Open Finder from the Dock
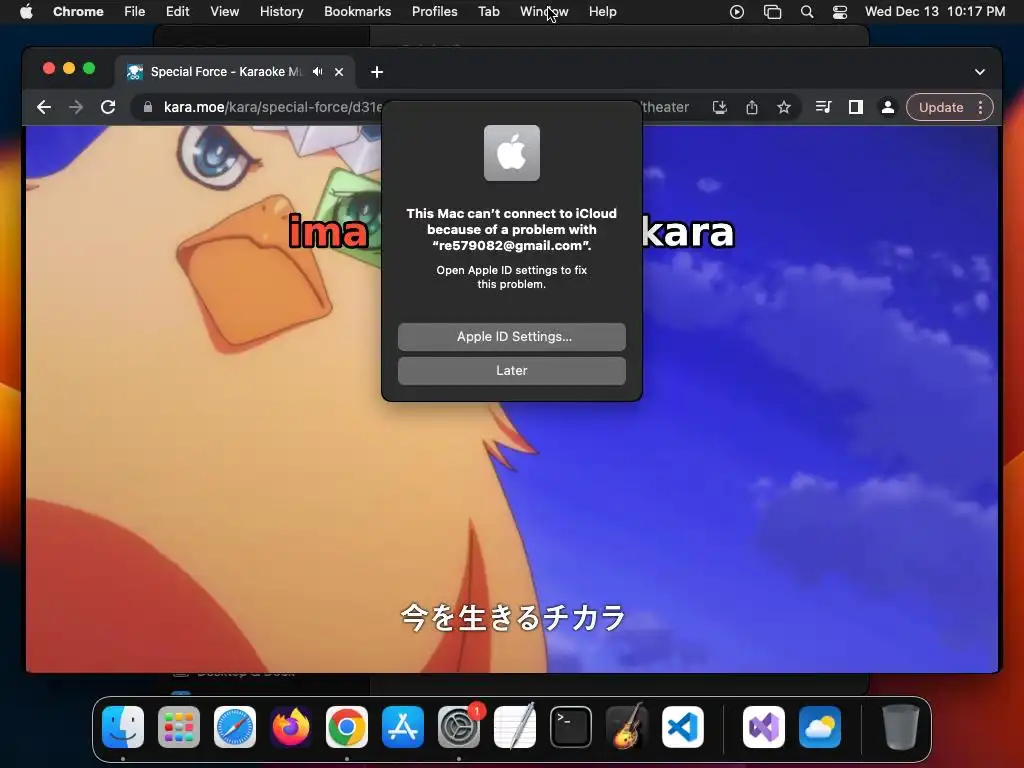 [123, 727]
